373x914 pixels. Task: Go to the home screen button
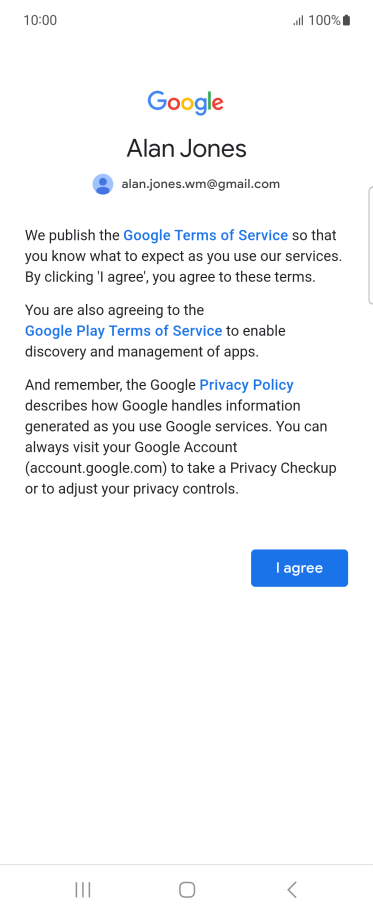click(x=186, y=890)
